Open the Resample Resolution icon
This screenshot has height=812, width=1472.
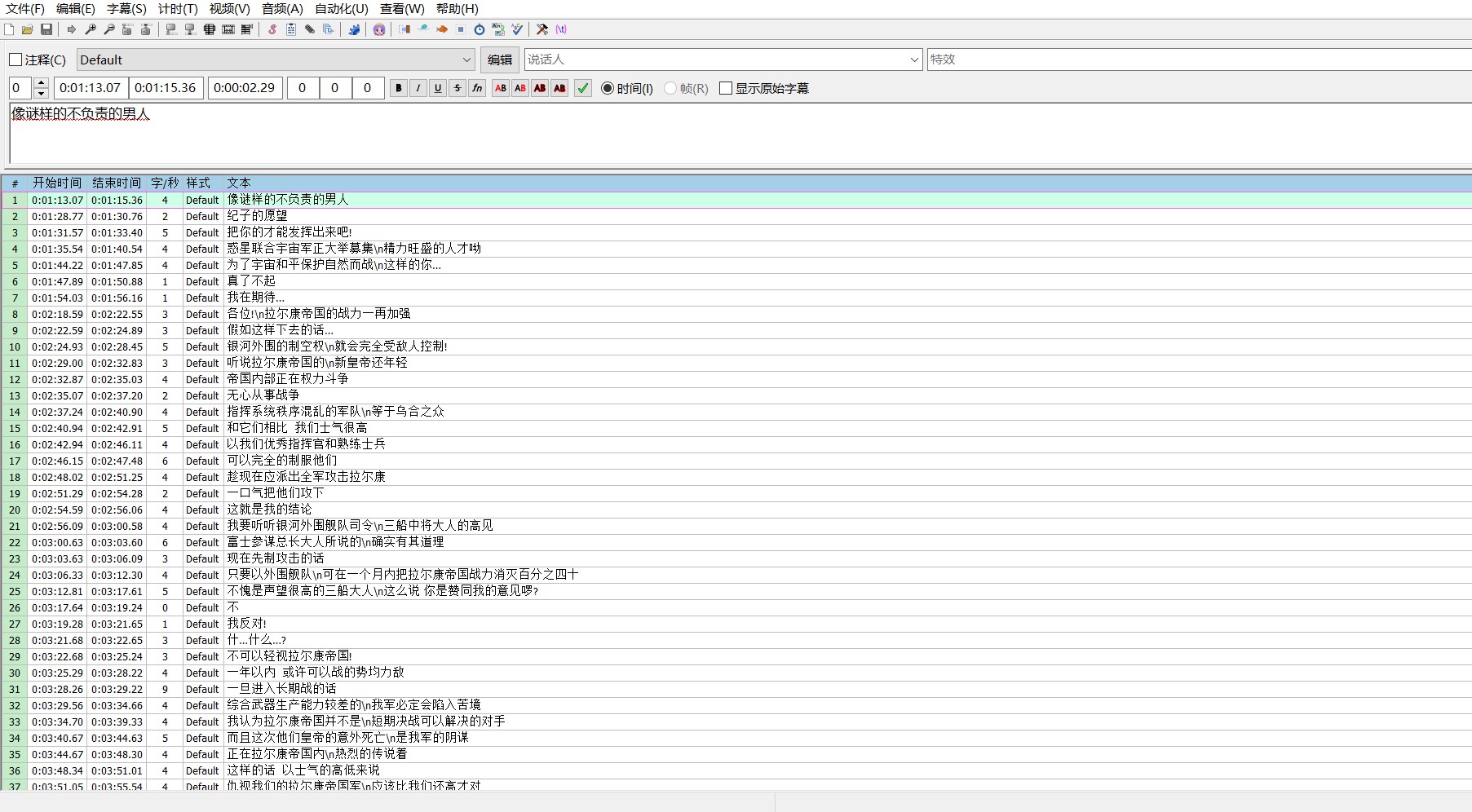pos(461,29)
